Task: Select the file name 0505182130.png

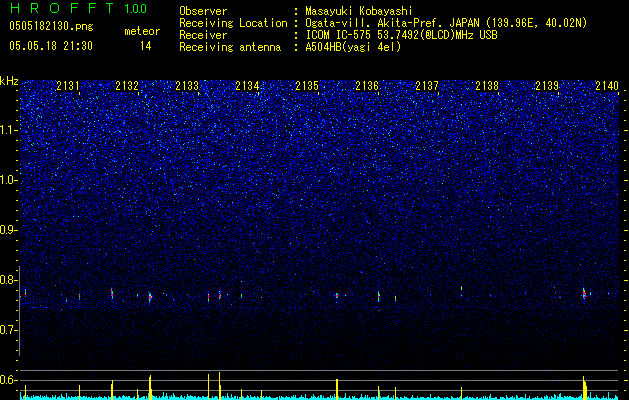Action: 51,27
